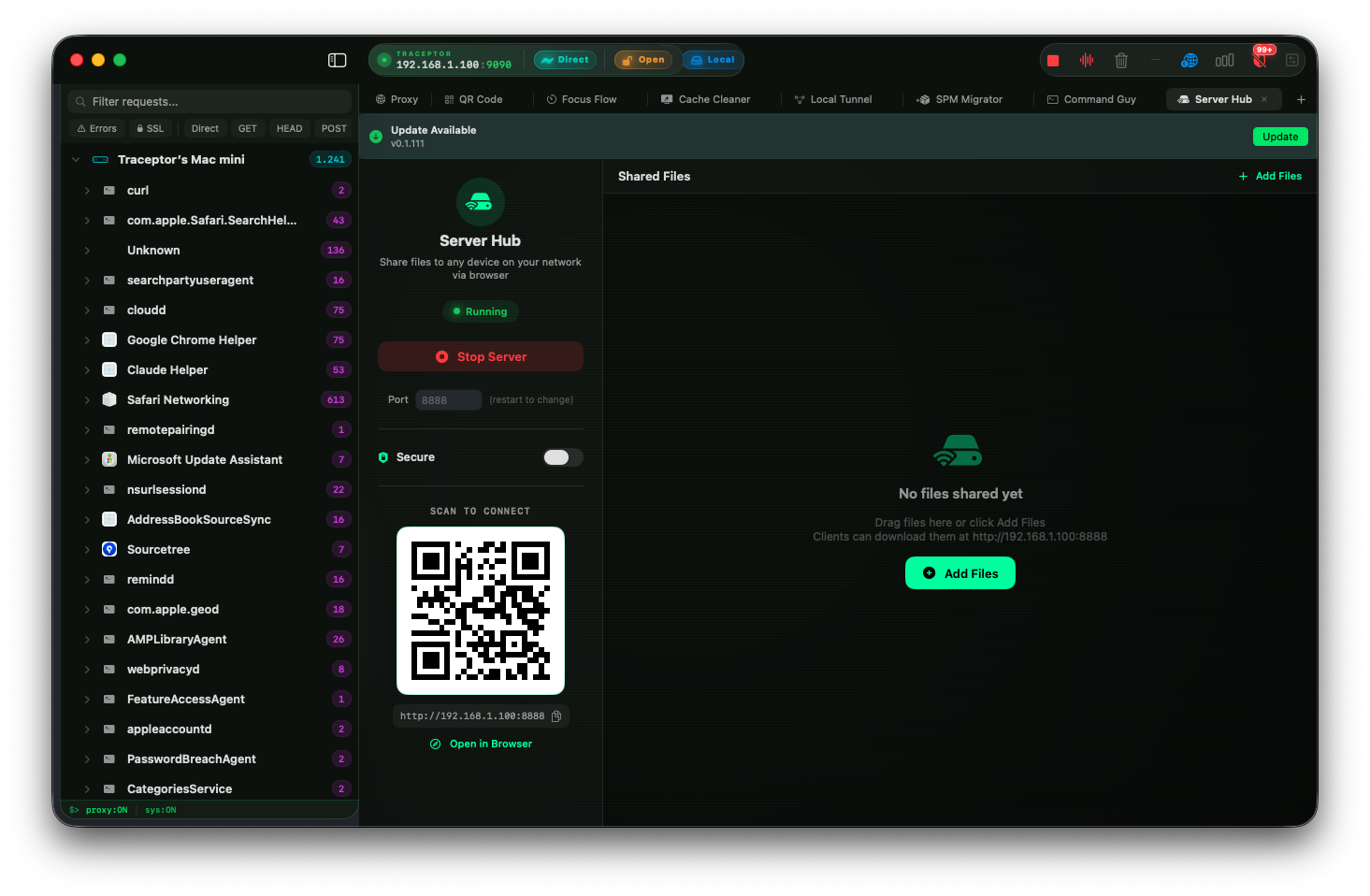Stop recording with the red square icon
This screenshot has width=1370, height=896.
pos(1053,61)
